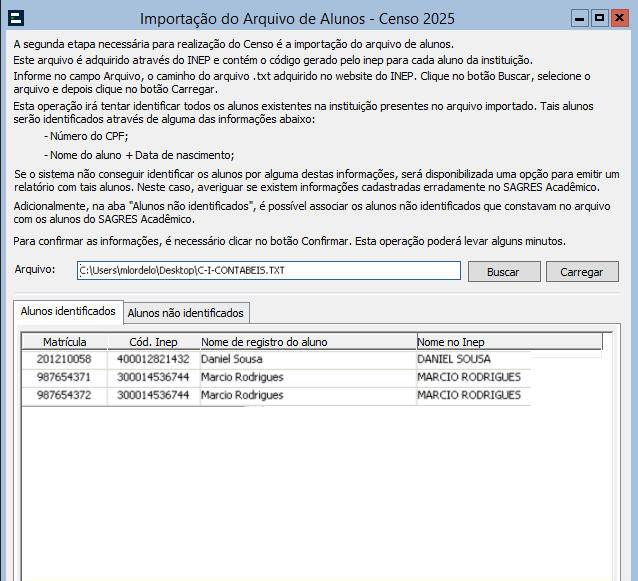This screenshot has width=638, height=581.
Task: Click the DANIEL SOUSA Inep name cell
Action: click(x=474, y=359)
